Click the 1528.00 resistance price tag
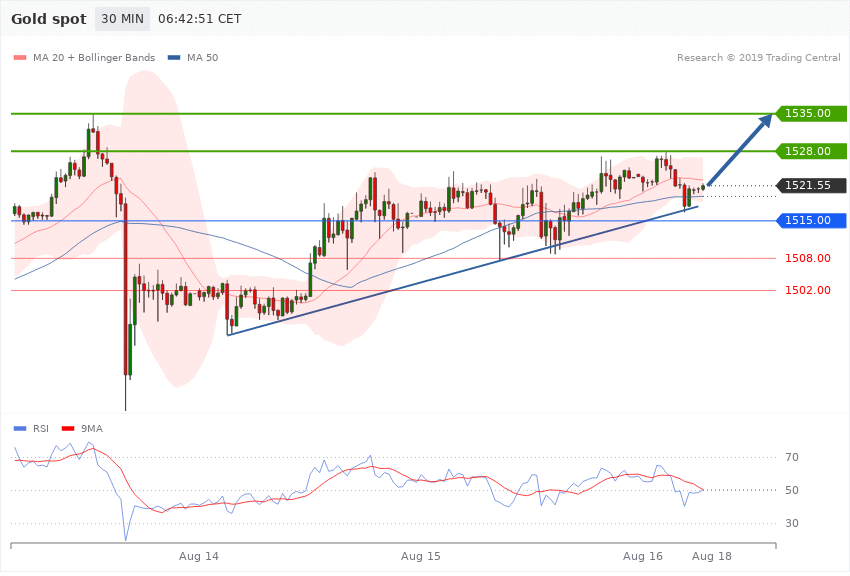The width and height of the screenshot is (850, 576). coord(810,151)
